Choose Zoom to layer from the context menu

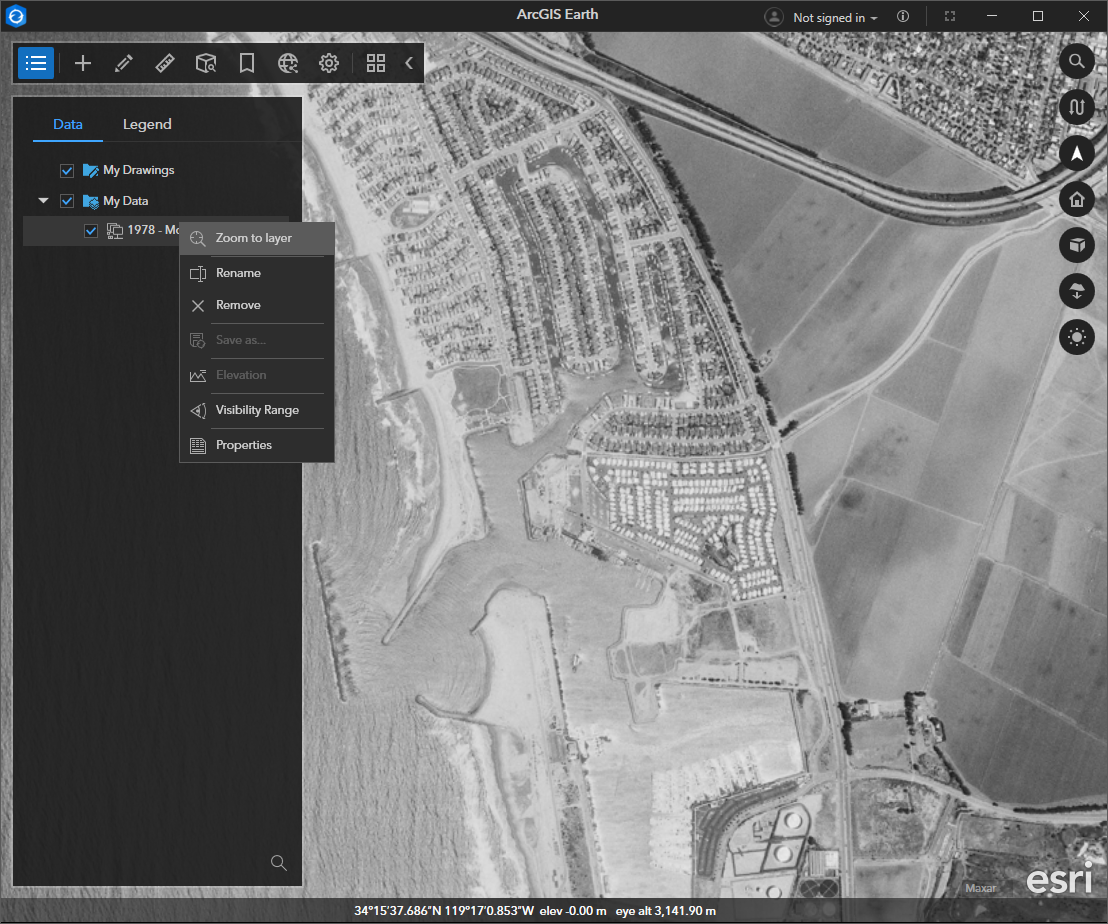pyautogui.click(x=255, y=238)
